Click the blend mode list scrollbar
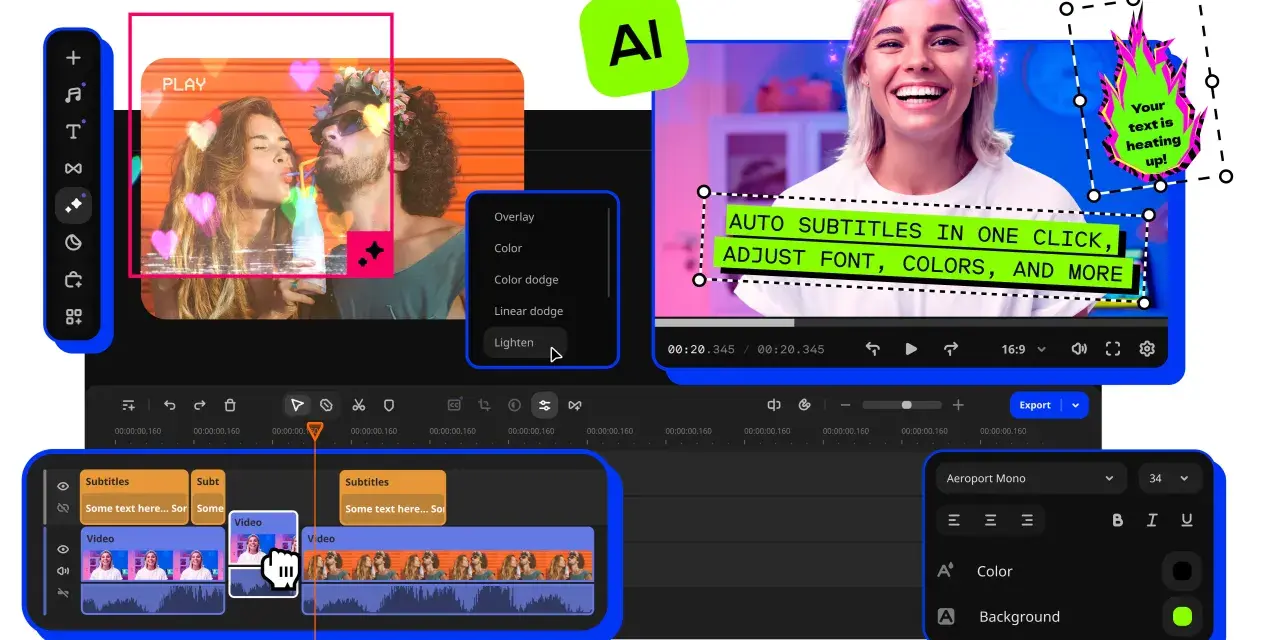This screenshot has width=1280, height=640. pos(609,252)
